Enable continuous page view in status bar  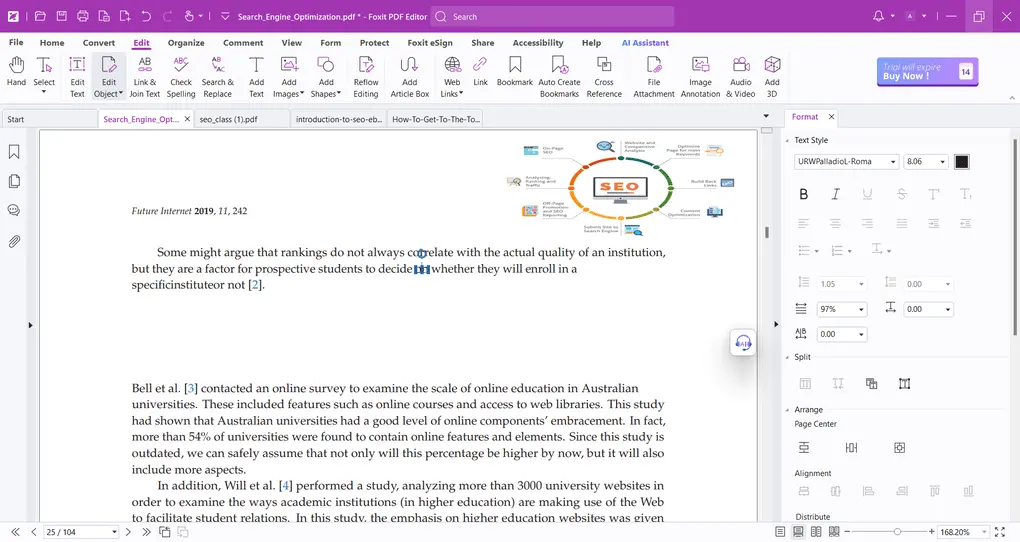[798, 532]
